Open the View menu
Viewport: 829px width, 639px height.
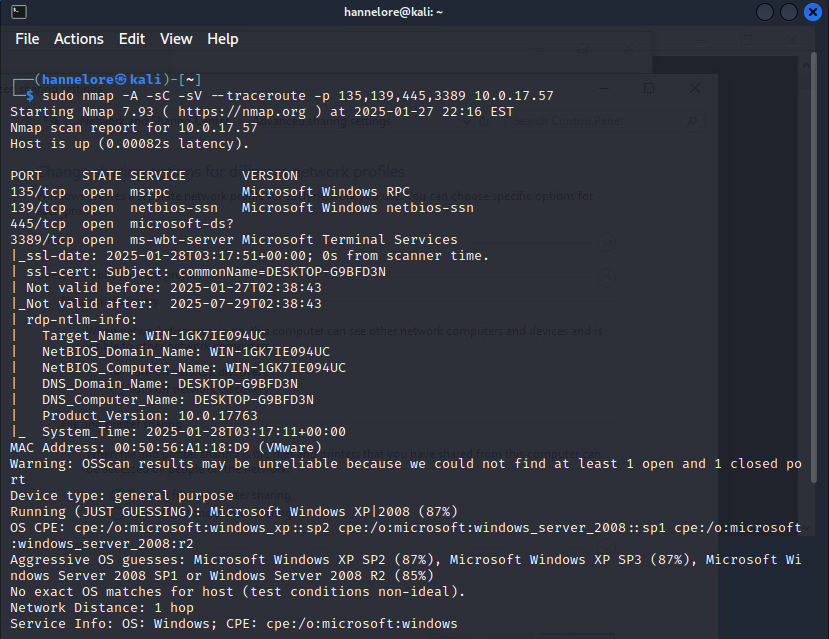pos(176,39)
